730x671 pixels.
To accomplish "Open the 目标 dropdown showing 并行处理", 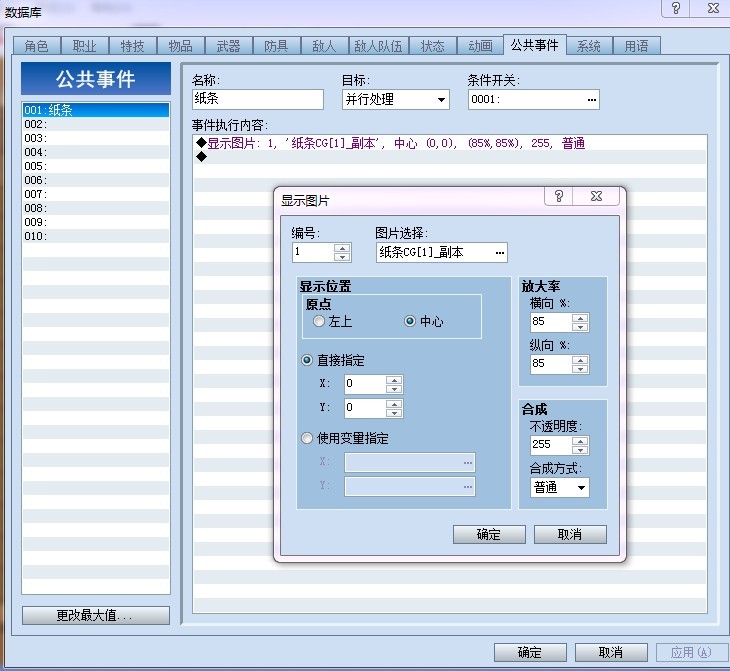I will [396, 99].
